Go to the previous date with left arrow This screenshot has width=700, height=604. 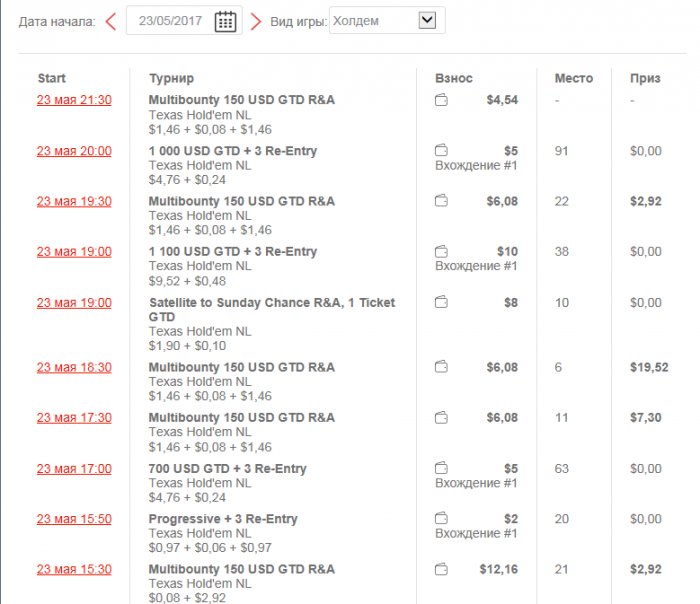tap(111, 21)
